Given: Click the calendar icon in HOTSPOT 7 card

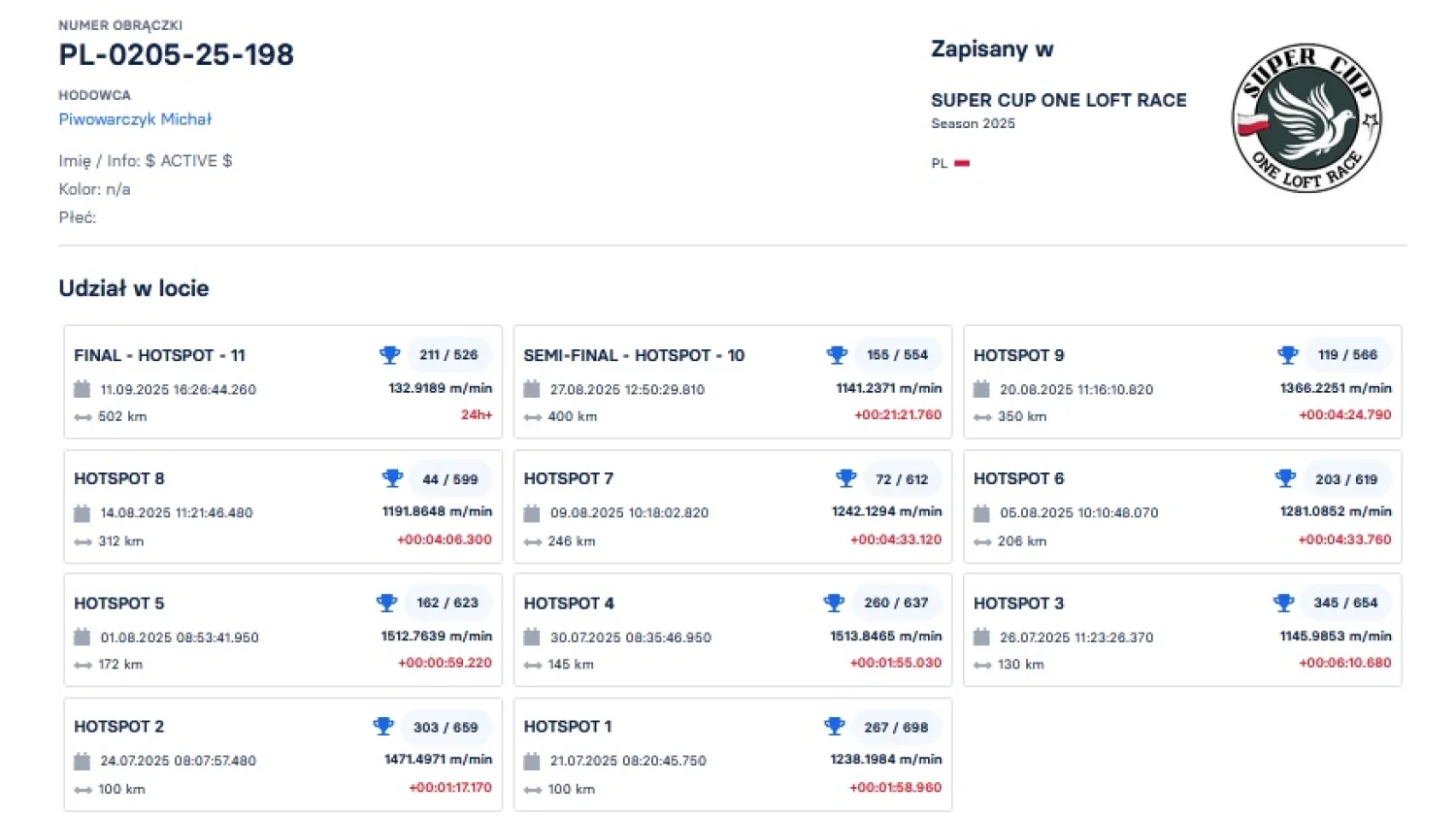Looking at the screenshot, I should tap(532, 513).
